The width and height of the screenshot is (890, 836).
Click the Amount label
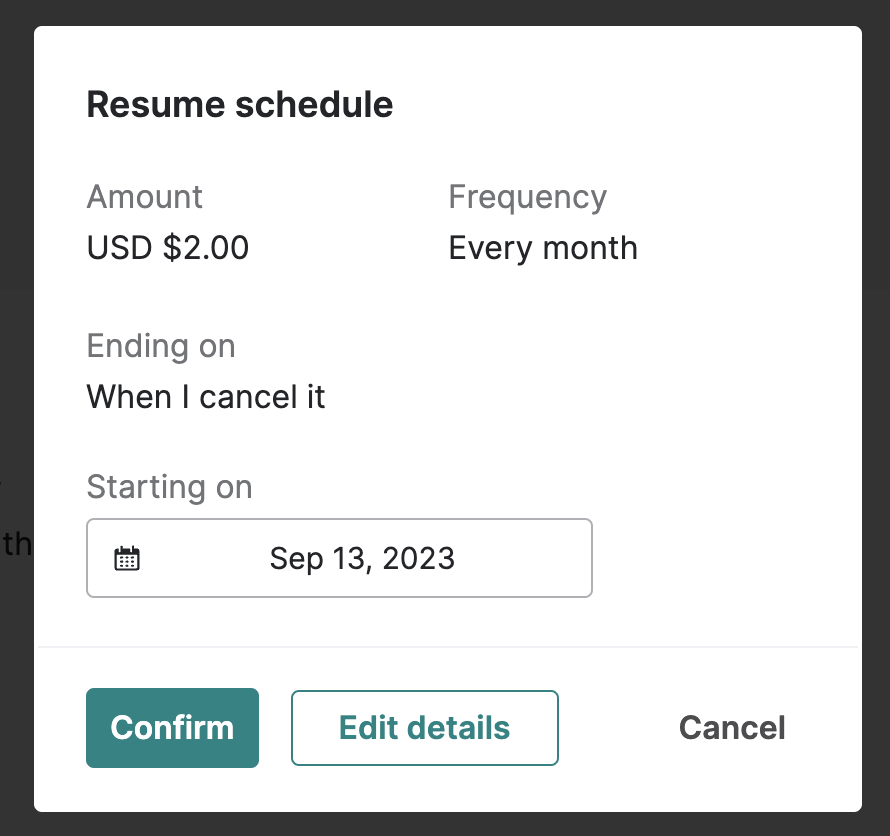144,197
